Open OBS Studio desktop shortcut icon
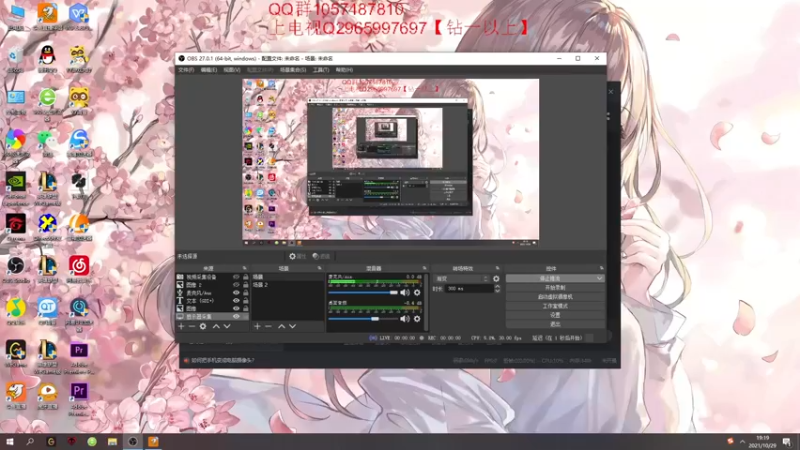The image size is (800, 450). click(16, 269)
